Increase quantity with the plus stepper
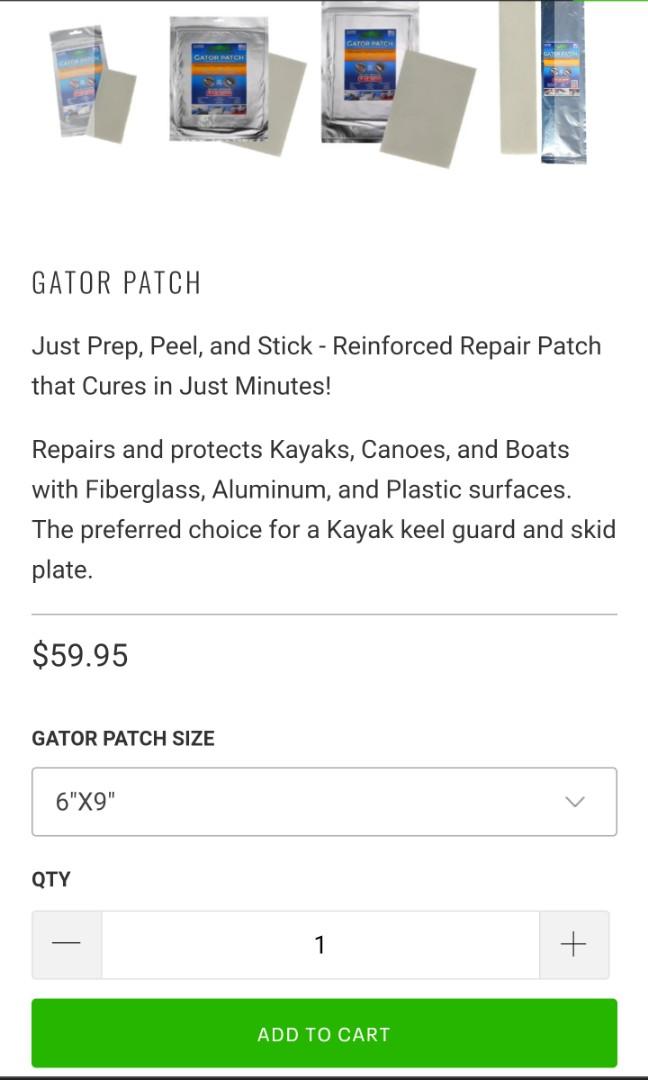This screenshot has width=648, height=1080. pos(574,944)
